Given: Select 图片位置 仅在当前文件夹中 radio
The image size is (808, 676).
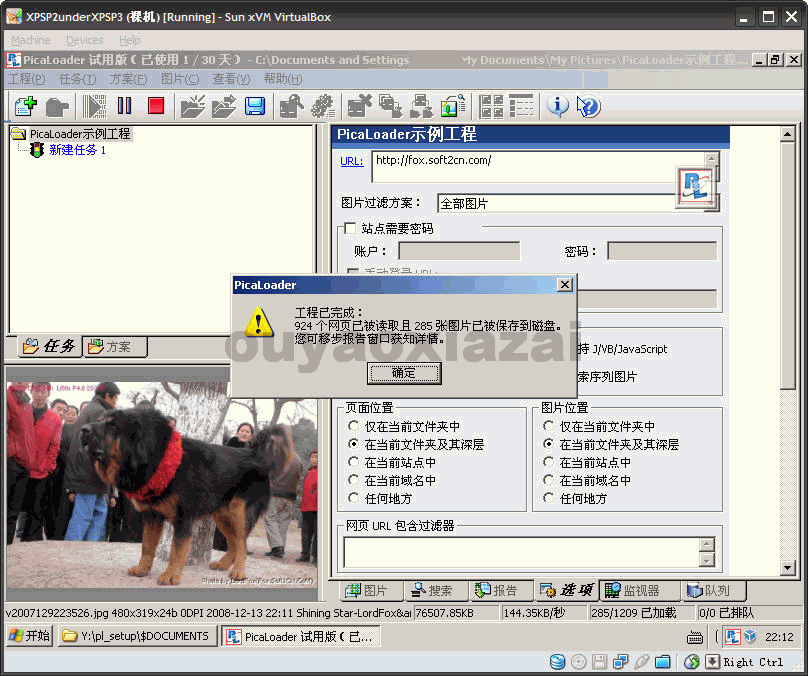Looking at the screenshot, I should (x=549, y=426).
